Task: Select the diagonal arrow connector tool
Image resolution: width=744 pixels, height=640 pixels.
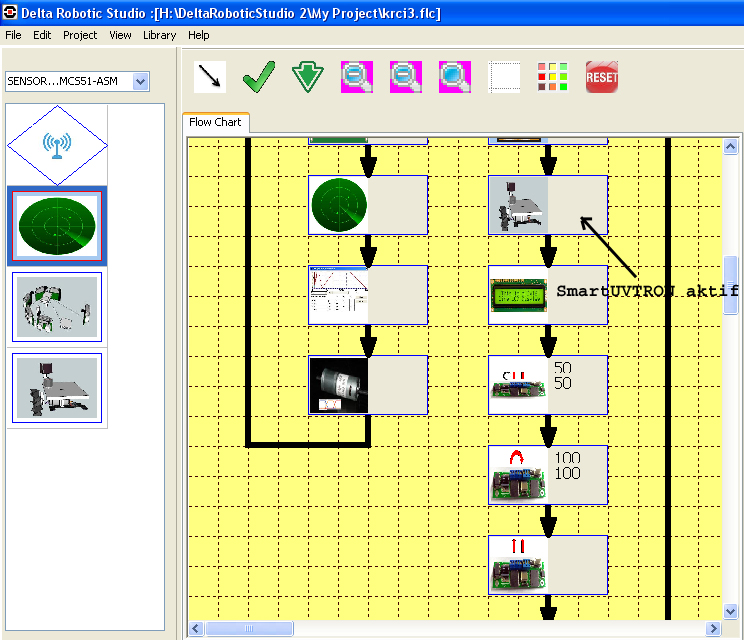Action: [x=210, y=77]
